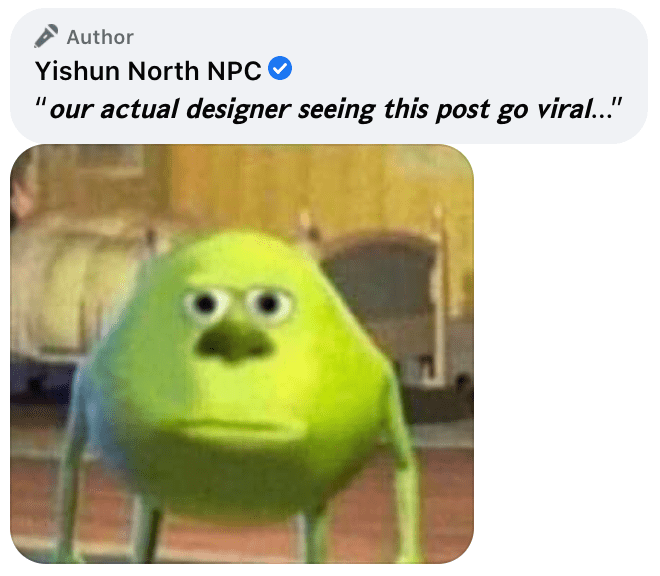This screenshot has width=660, height=576.
Task: Click the word "seeing" in the comment
Action: (x=337, y=110)
